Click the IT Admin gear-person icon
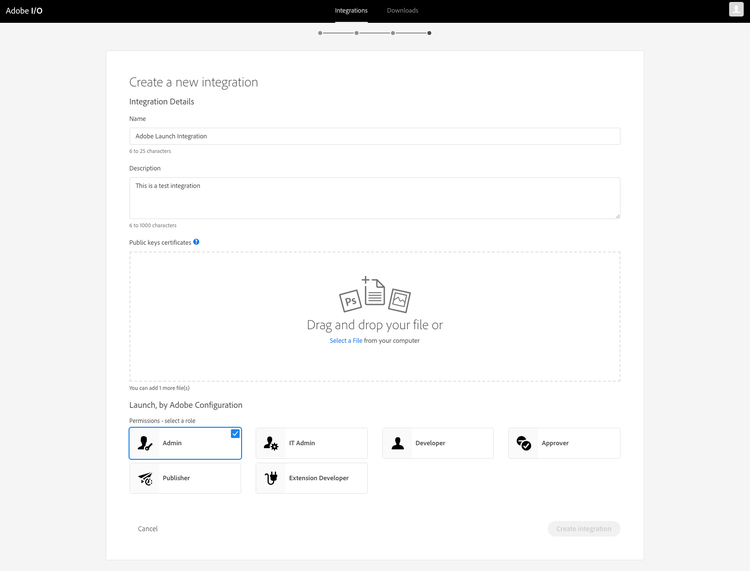This screenshot has height=571, width=750. pyautogui.click(x=271, y=443)
